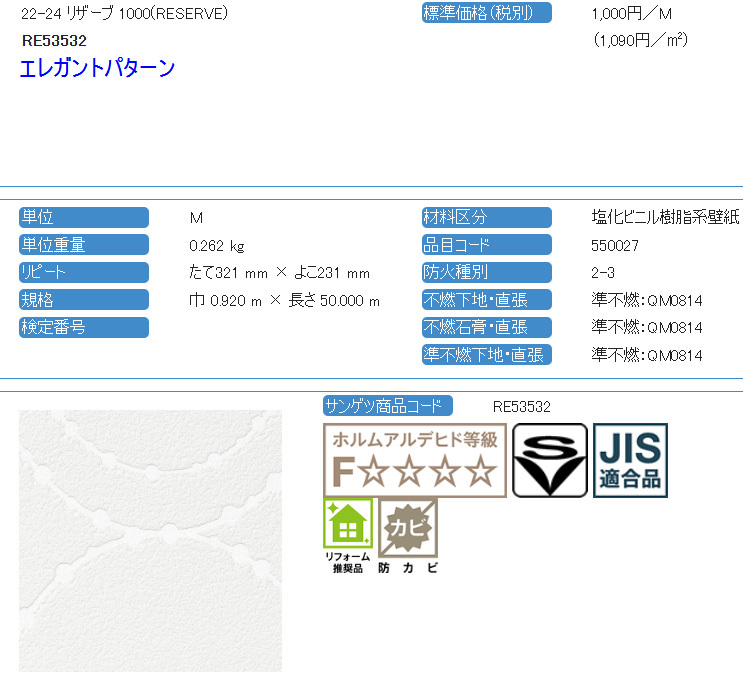Select the product code RE53532 heading
743x674 pixels.
[x=54, y=41]
